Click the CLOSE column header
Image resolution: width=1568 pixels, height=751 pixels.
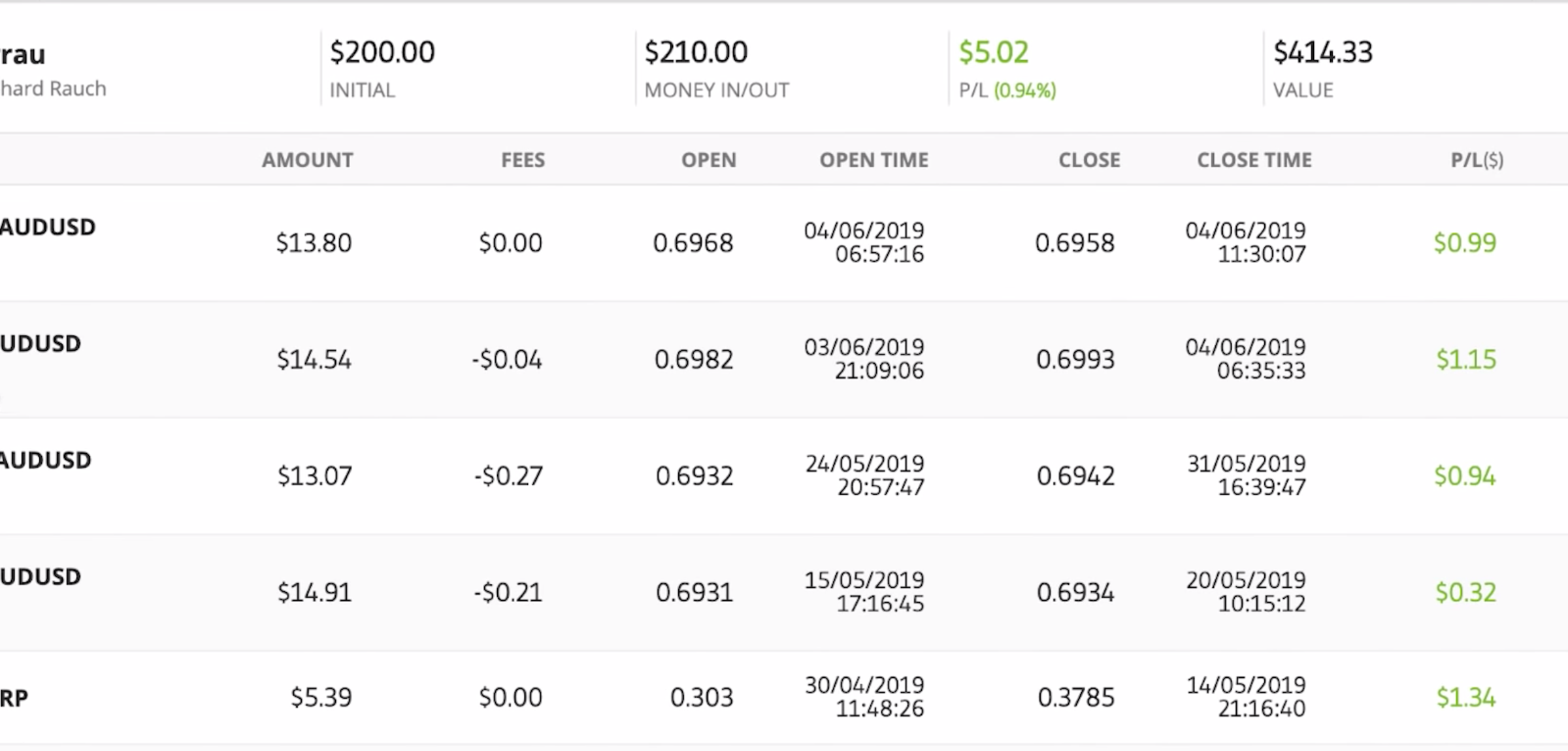tap(1089, 160)
